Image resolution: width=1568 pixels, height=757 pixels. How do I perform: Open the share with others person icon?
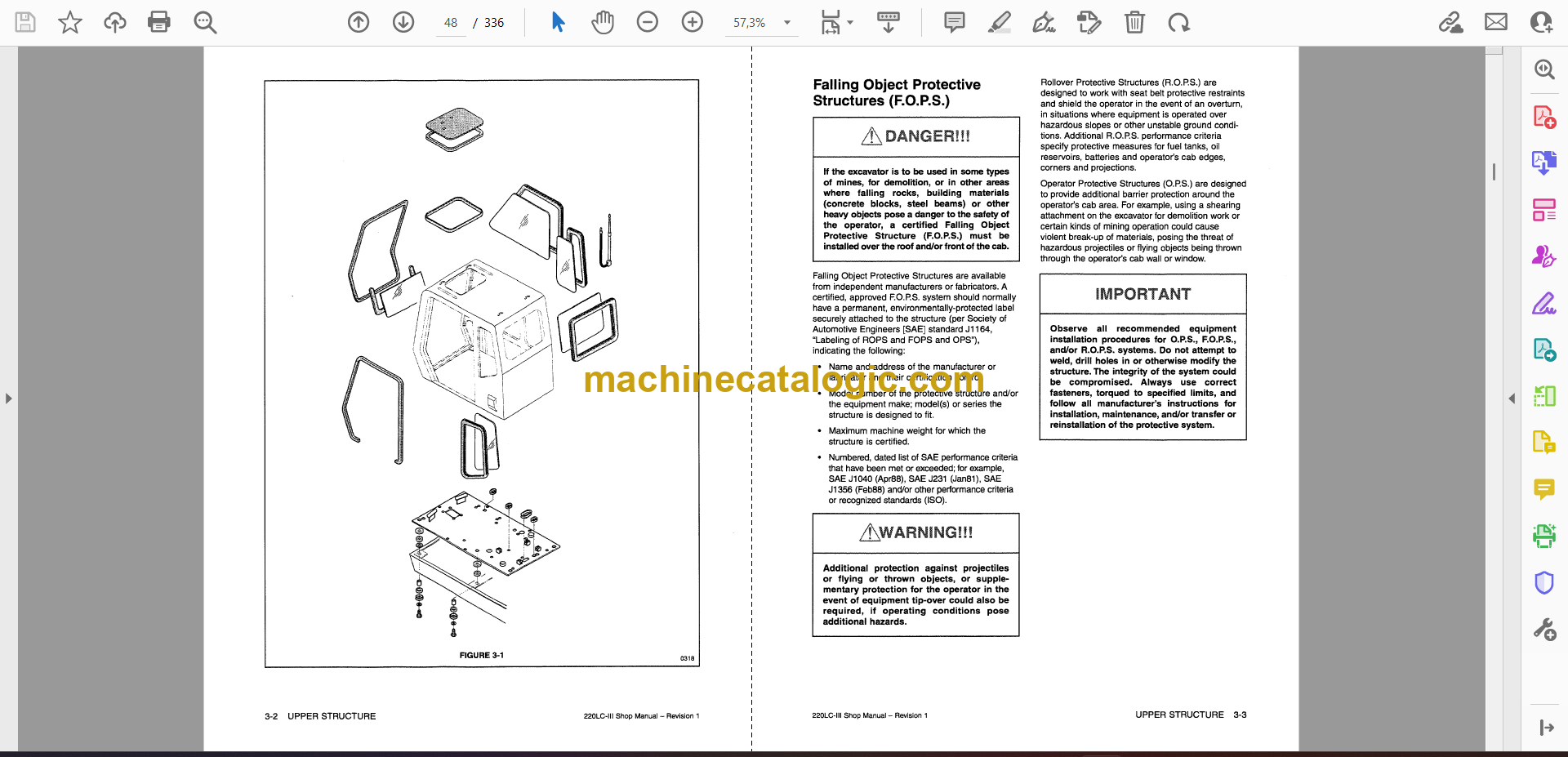pos(1541,22)
